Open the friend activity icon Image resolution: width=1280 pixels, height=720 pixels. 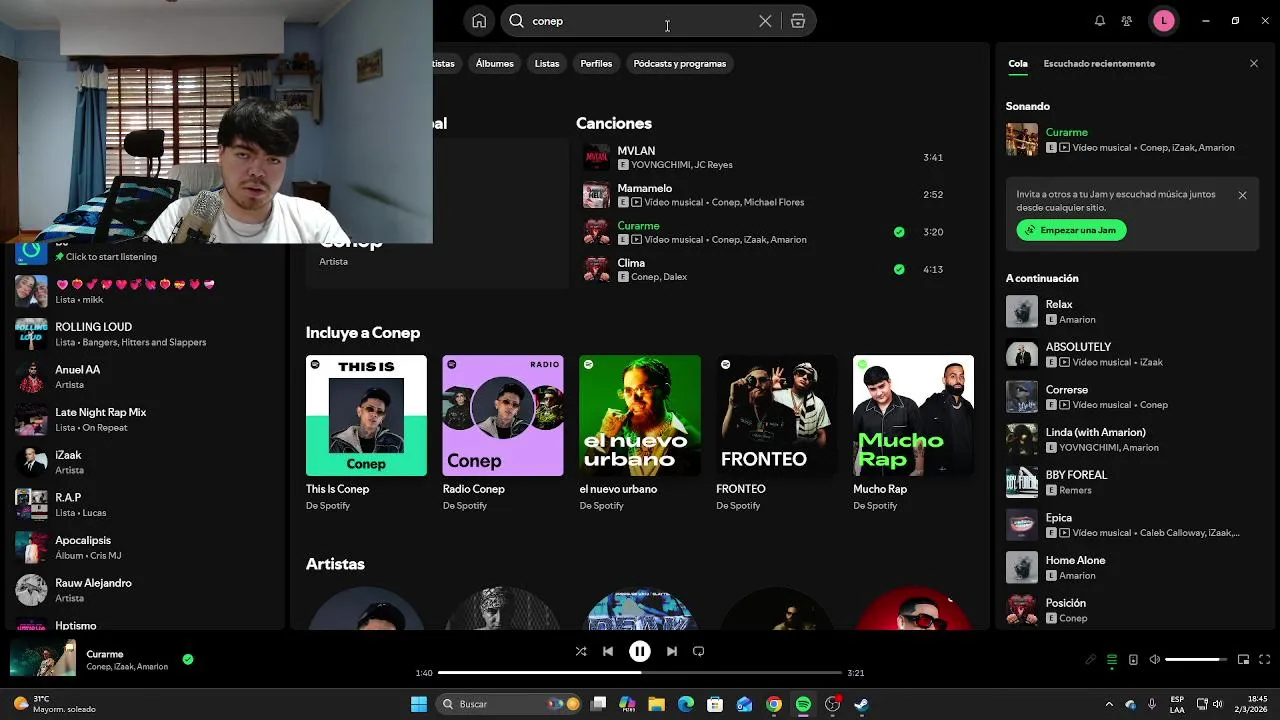(x=1127, y=21)
